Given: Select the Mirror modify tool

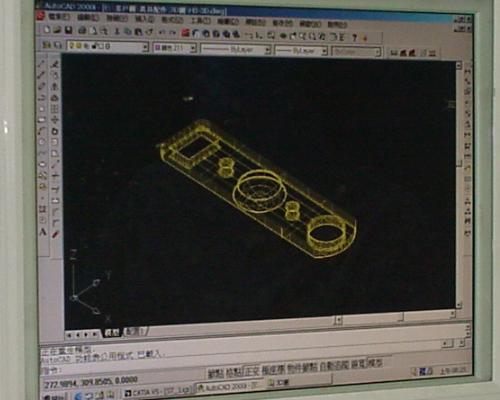Looking at the screenshot, I should (55, 87).
